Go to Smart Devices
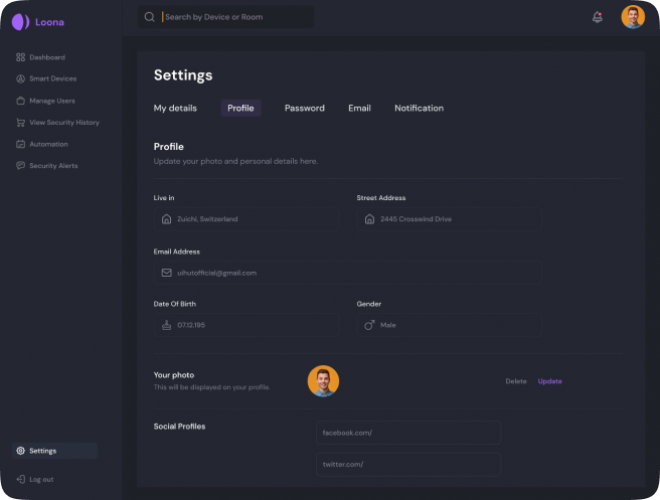This screenshot has height=500, width=660. coord(46,79)
